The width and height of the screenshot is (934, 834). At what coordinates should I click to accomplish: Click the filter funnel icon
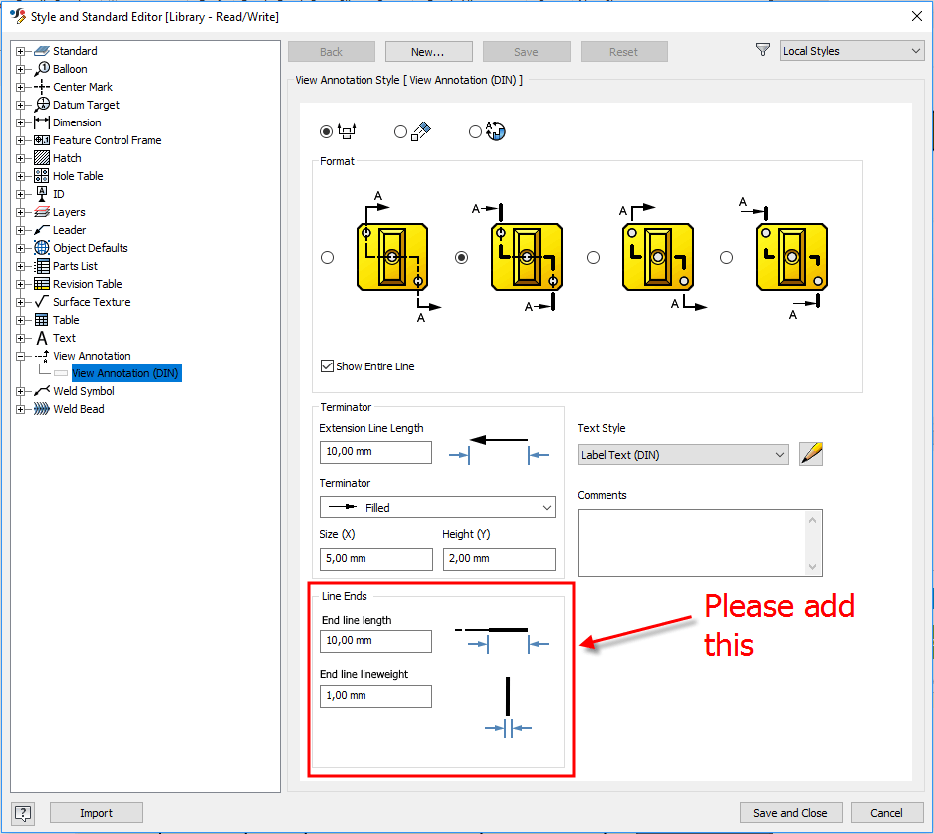pyautogui.click(x=763, y=48)
